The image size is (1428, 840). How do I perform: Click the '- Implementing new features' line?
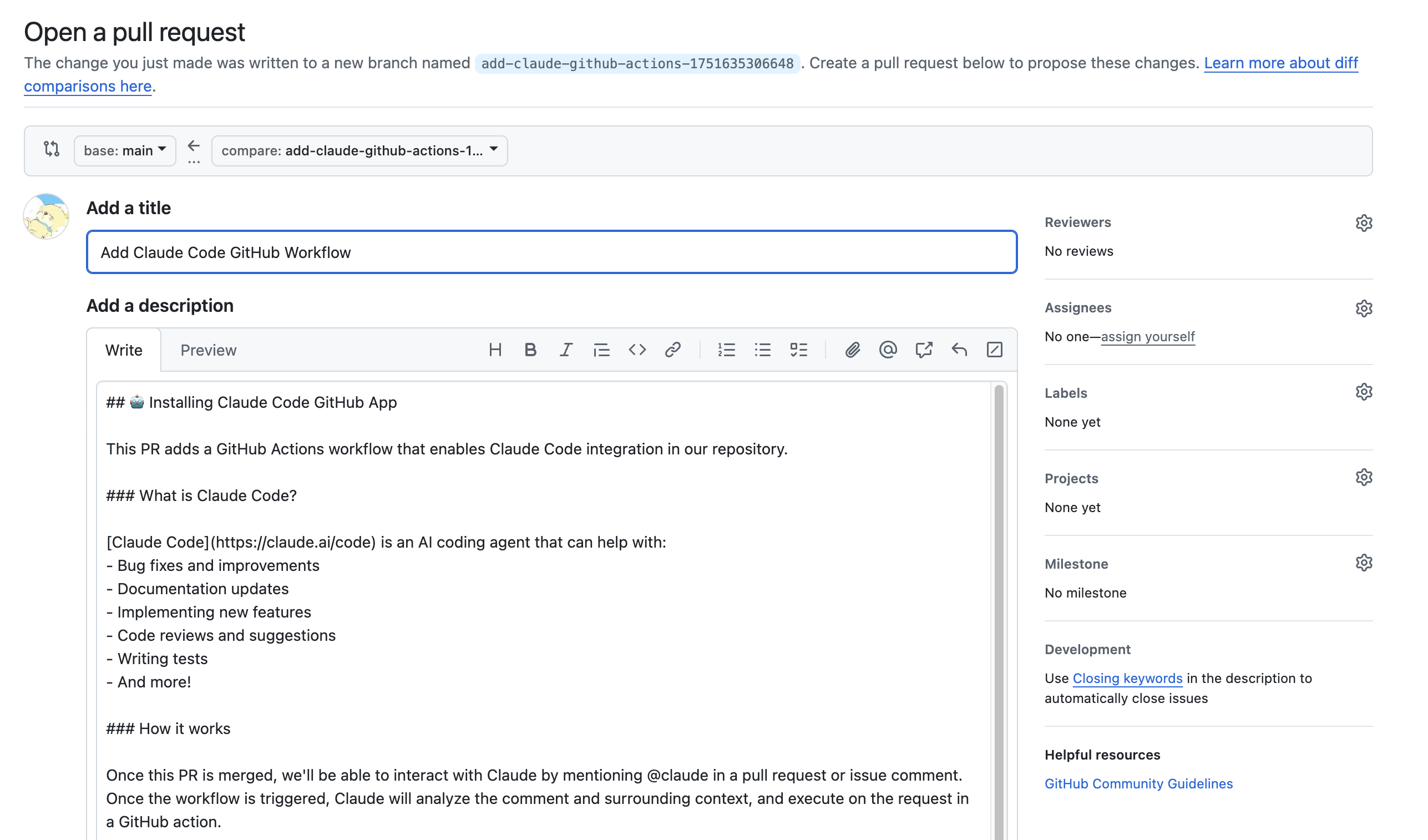[x=209, y=612]
